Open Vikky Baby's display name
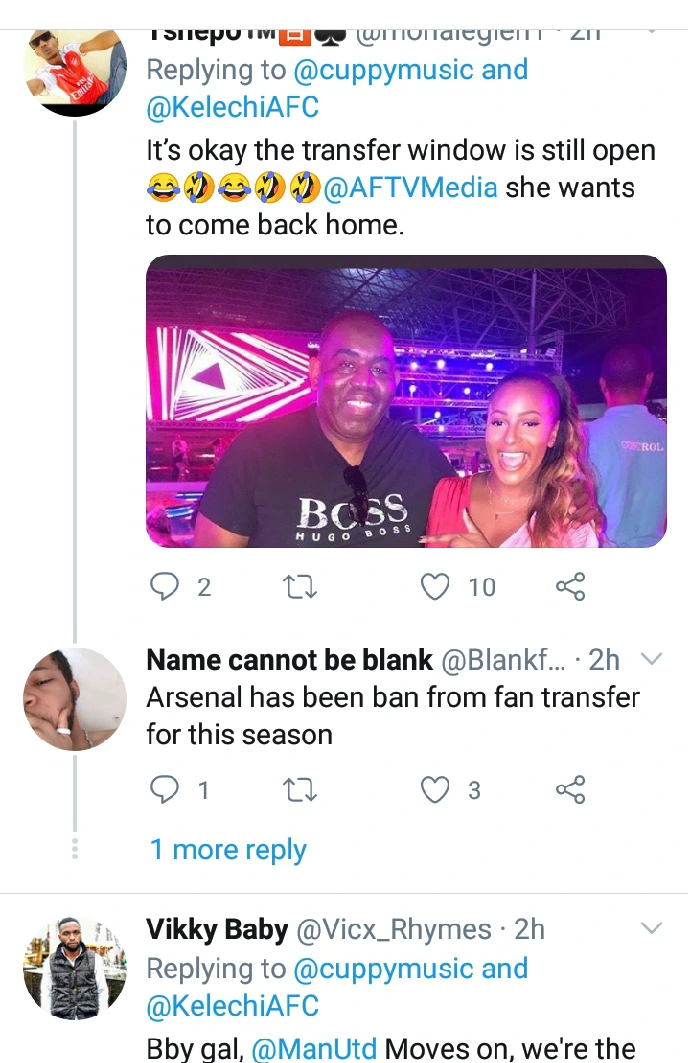 pos(217,929)
